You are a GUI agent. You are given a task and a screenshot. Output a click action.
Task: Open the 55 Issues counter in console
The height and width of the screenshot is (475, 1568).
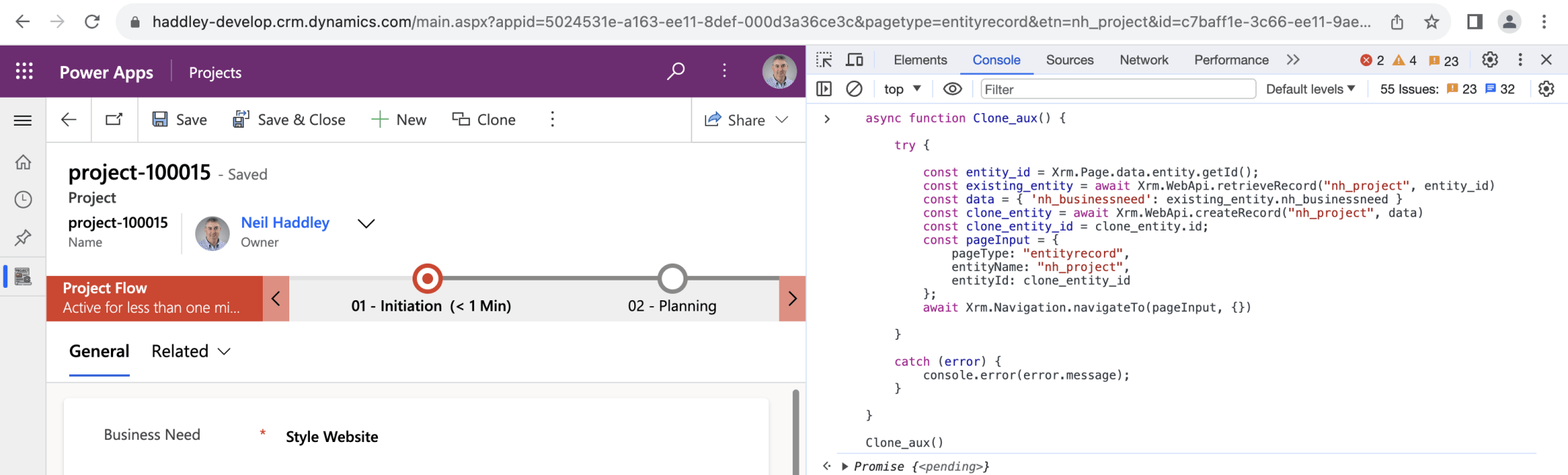tap(1447, 89)
